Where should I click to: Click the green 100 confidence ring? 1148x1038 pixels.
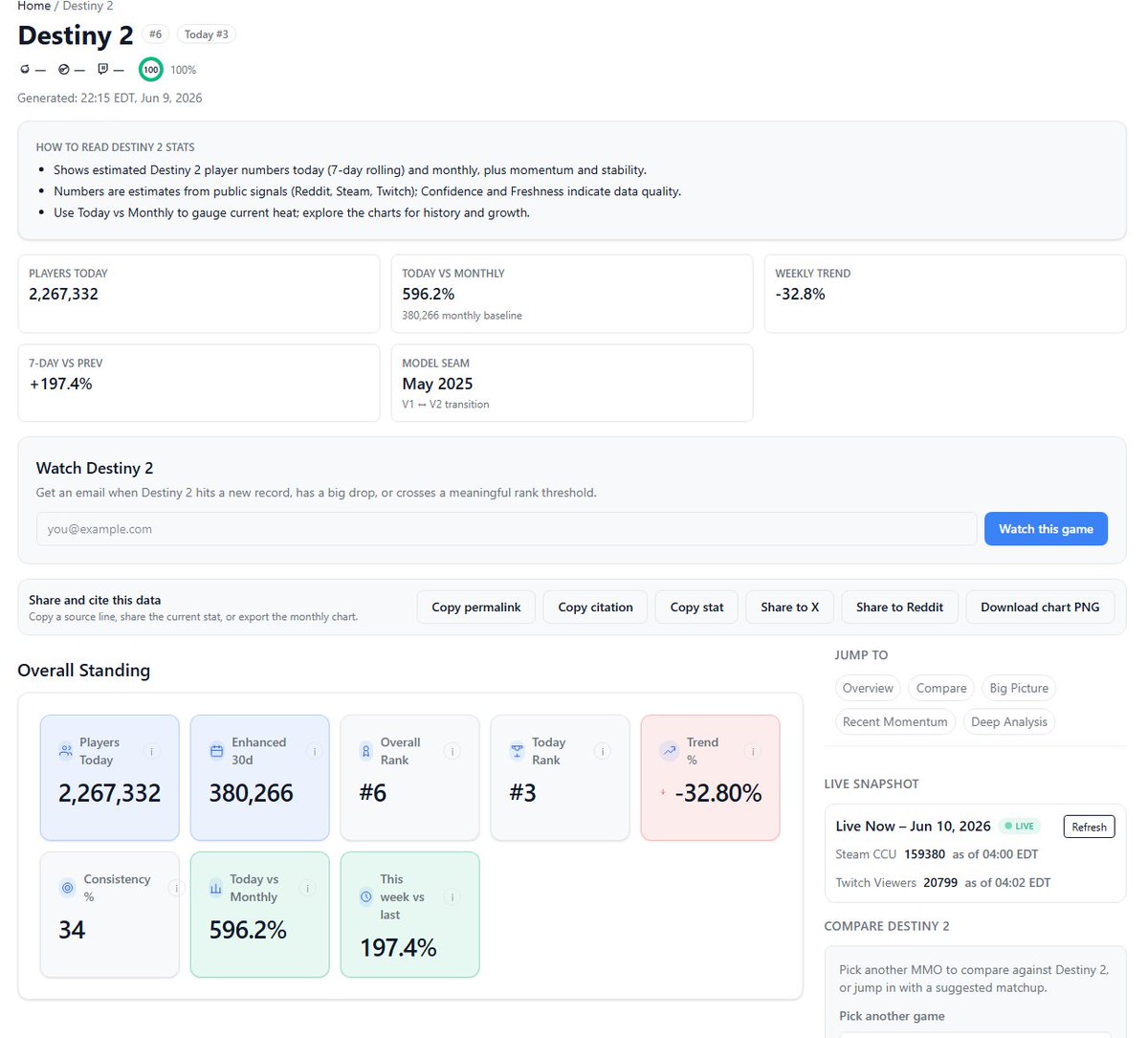point(150,70)
